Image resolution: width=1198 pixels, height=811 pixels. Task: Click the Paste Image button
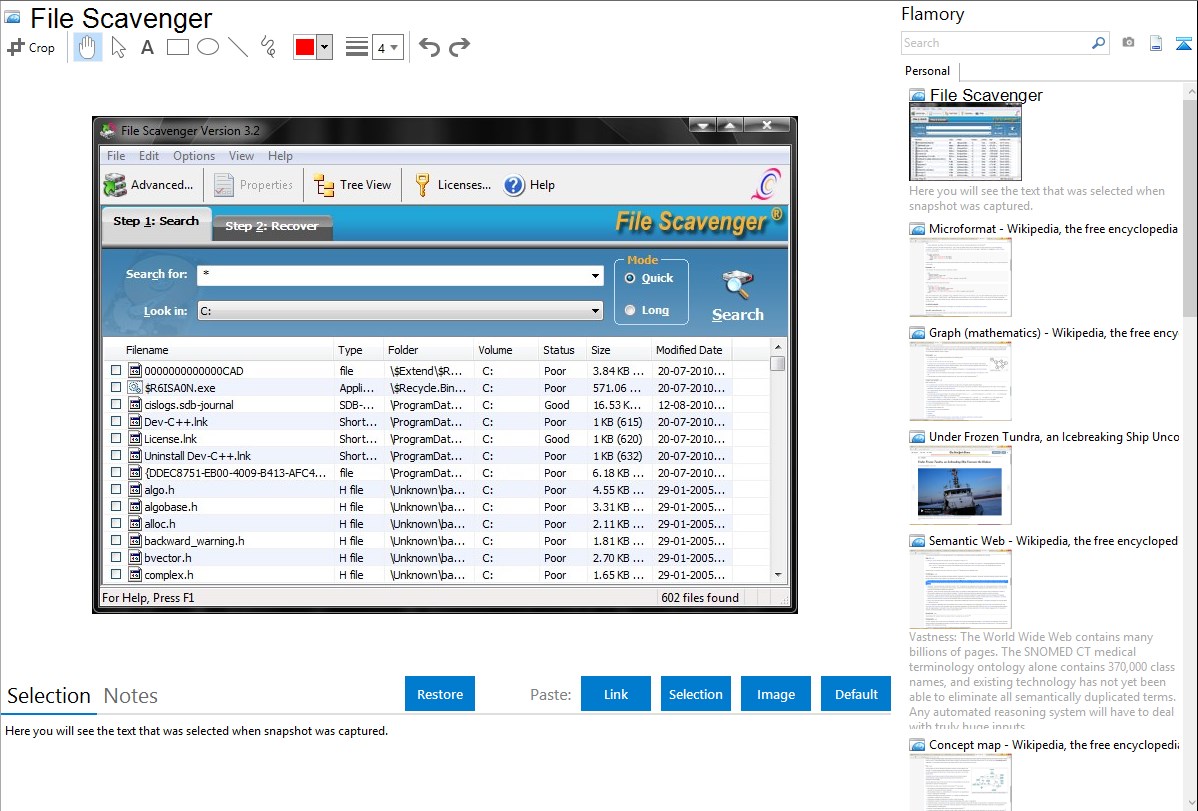pyautogui.click(x=775, y=694)
